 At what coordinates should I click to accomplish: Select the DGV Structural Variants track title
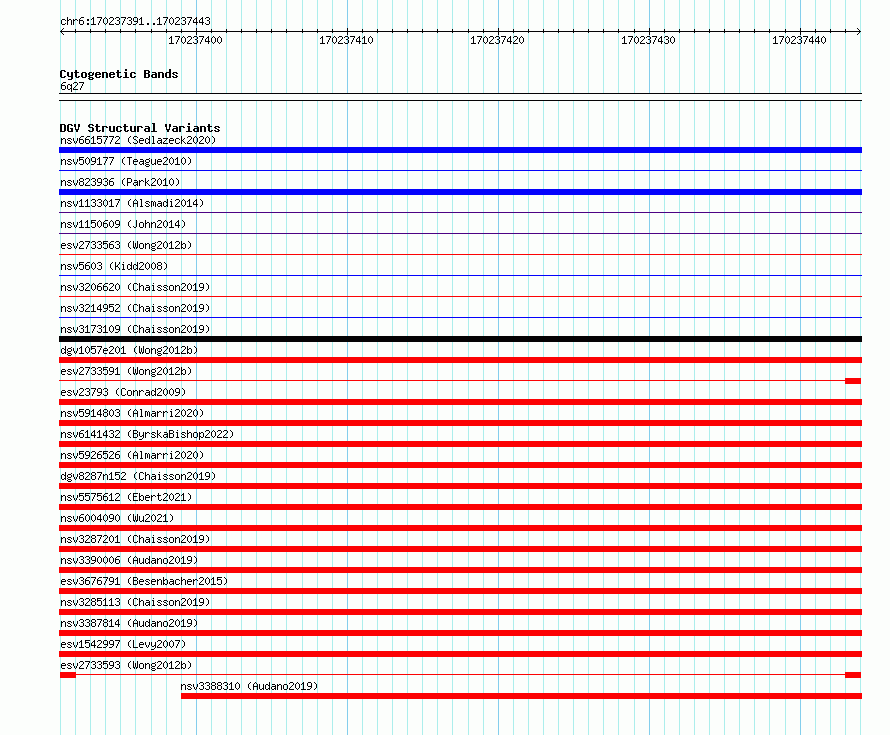[x=140, y=128]
